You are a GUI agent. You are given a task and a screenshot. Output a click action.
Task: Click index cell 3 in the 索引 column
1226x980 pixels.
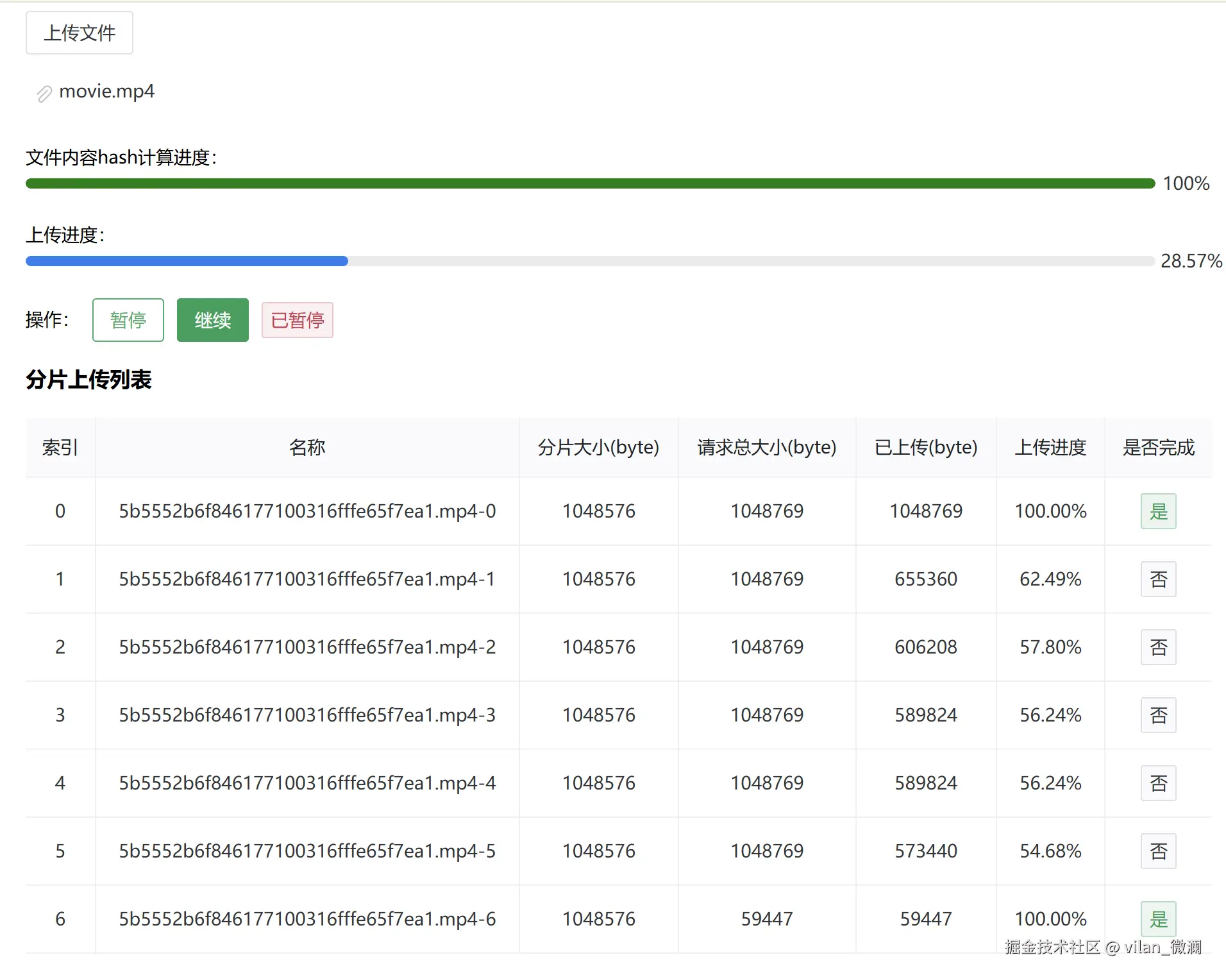point(60,715)
